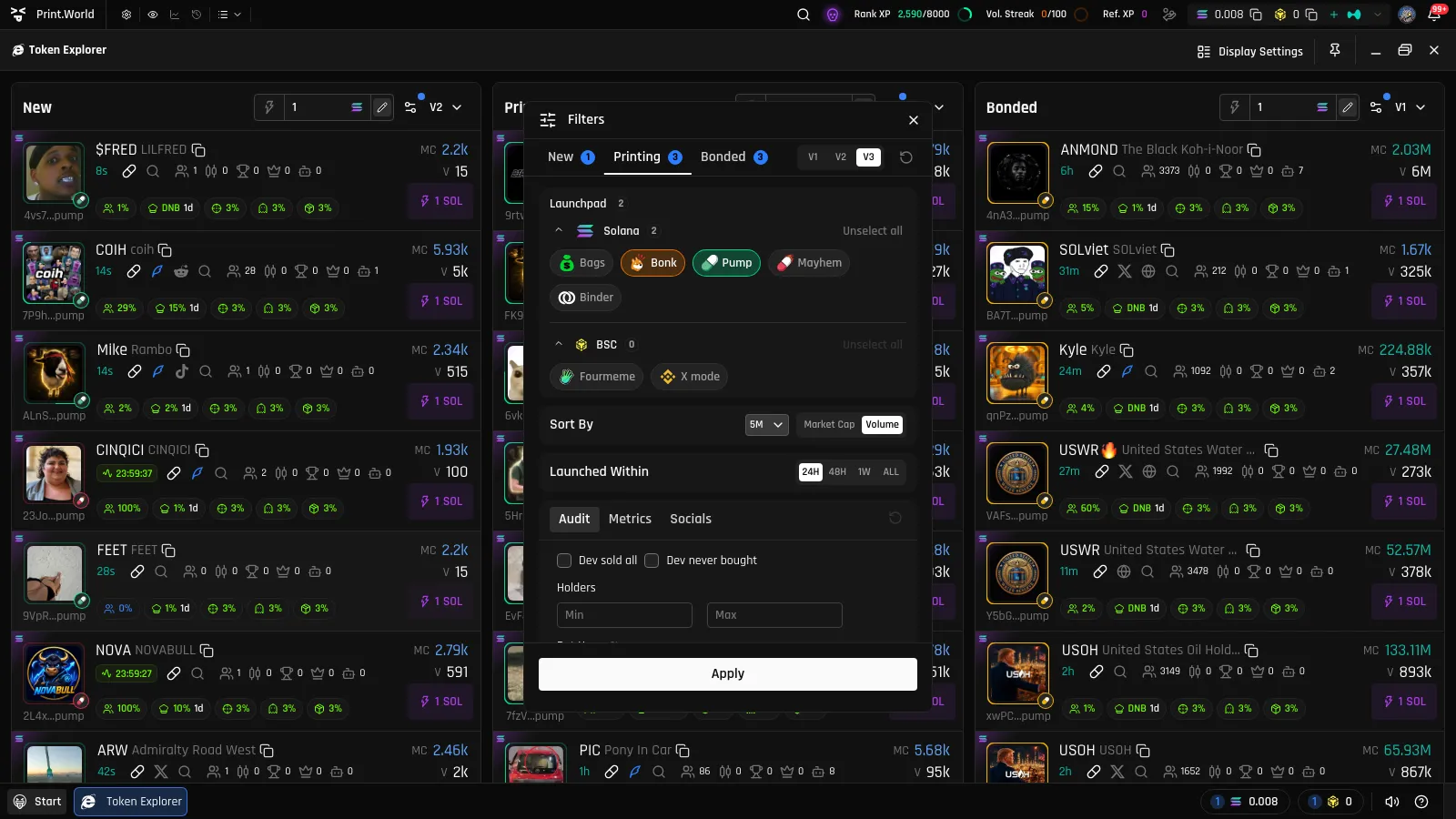Open the list menu dropdown in top bar
Screen dimensions: 1456x819
[229, 15]
